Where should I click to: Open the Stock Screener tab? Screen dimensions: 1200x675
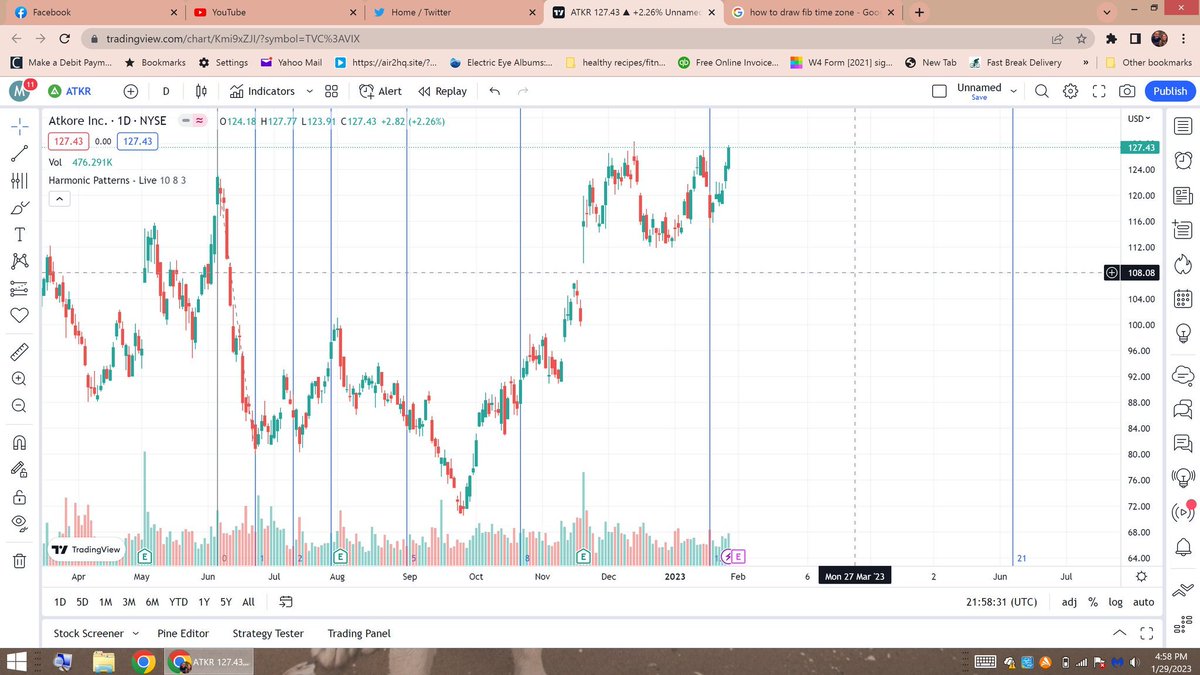click(x=88, y=633)
